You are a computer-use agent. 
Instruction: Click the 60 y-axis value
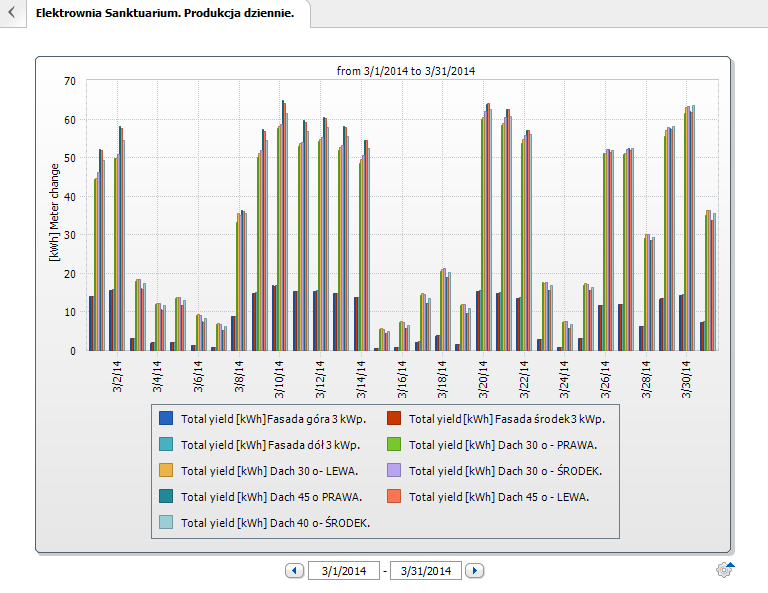70,120
